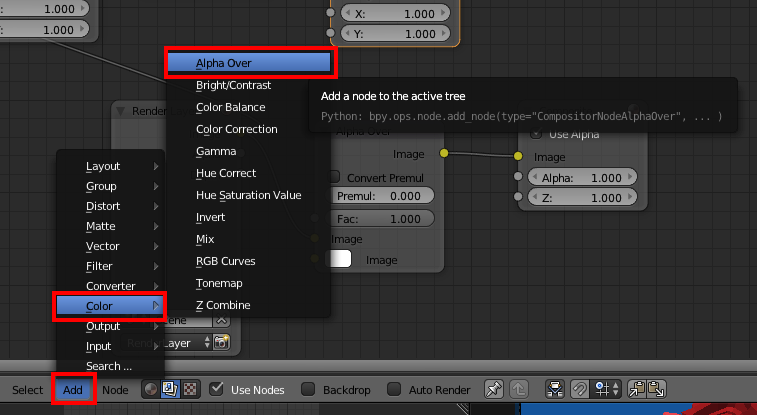Open the RenderLayer dropdown selector
Screen dimensions: 757x415
pos(167,343)
